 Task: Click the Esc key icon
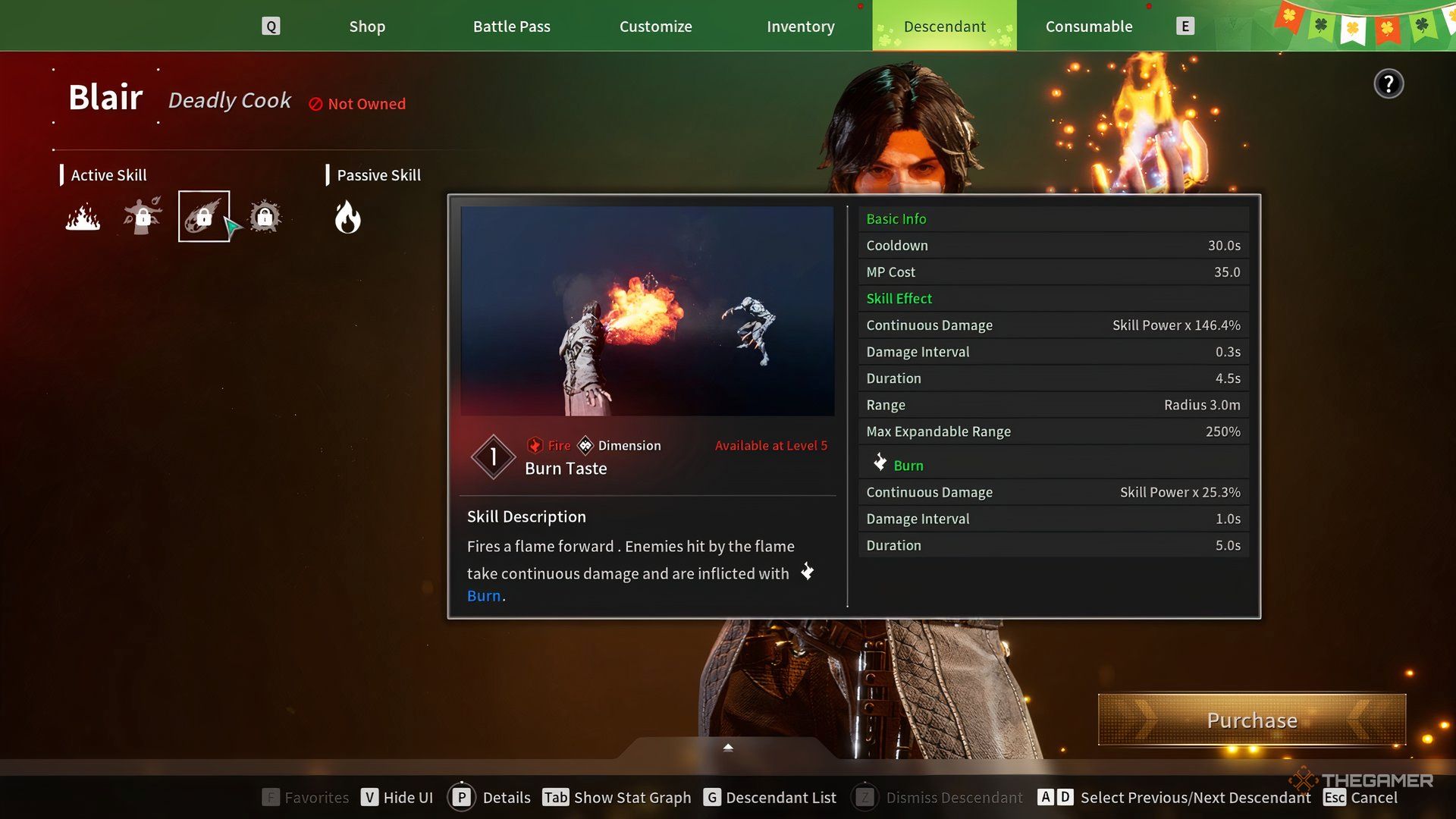click(x=1335, y=797)
